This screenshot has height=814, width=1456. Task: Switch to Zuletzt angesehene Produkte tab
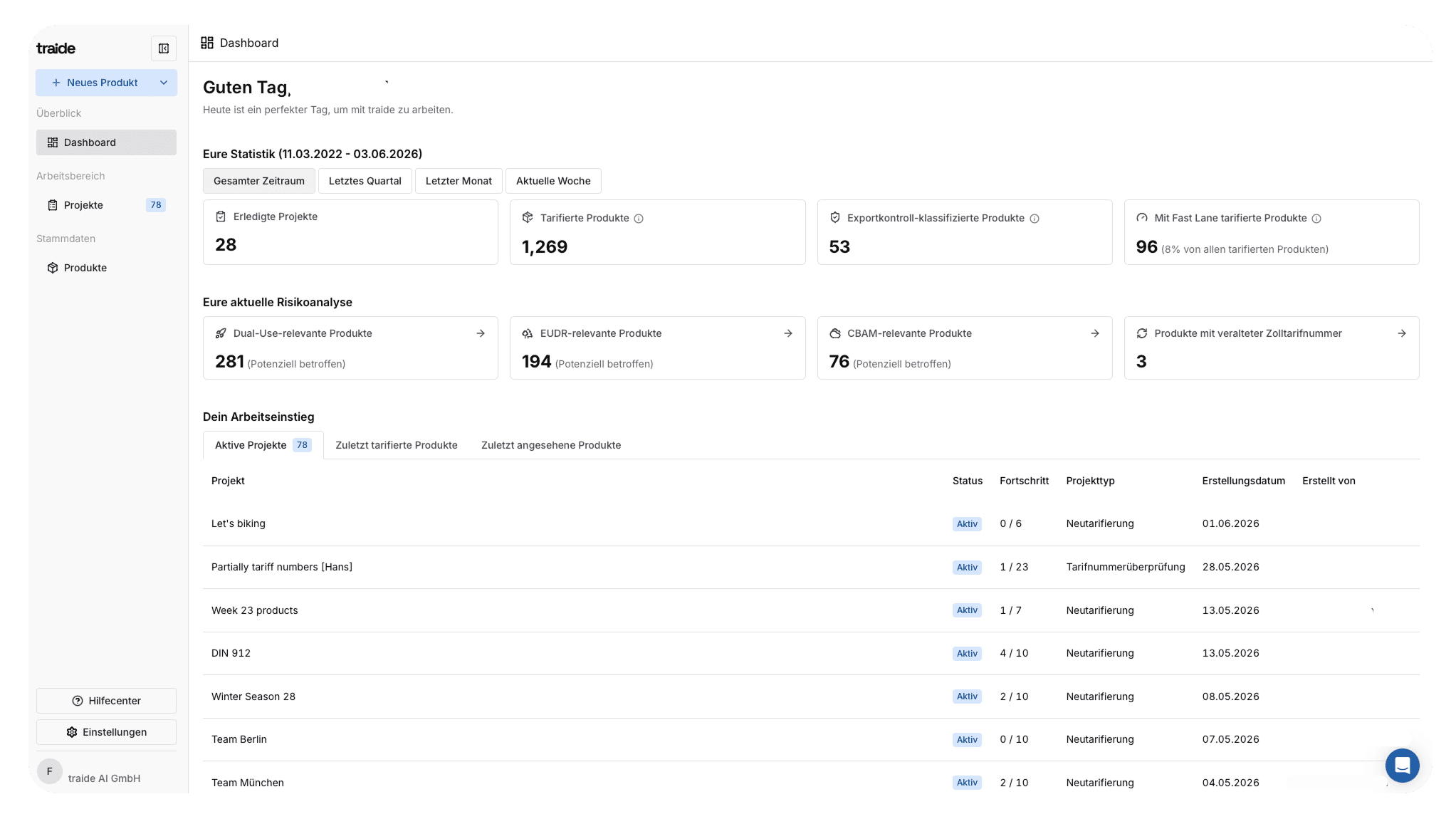coord(551,445)
